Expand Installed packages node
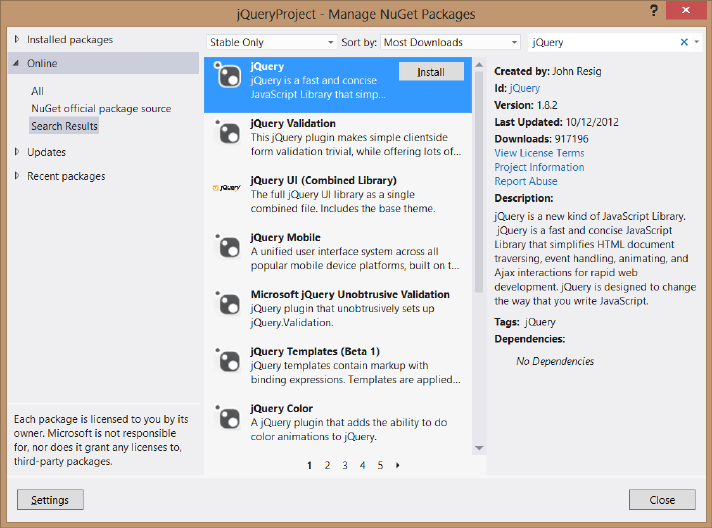Screen dimensions: 712x528 coord(17,39)
